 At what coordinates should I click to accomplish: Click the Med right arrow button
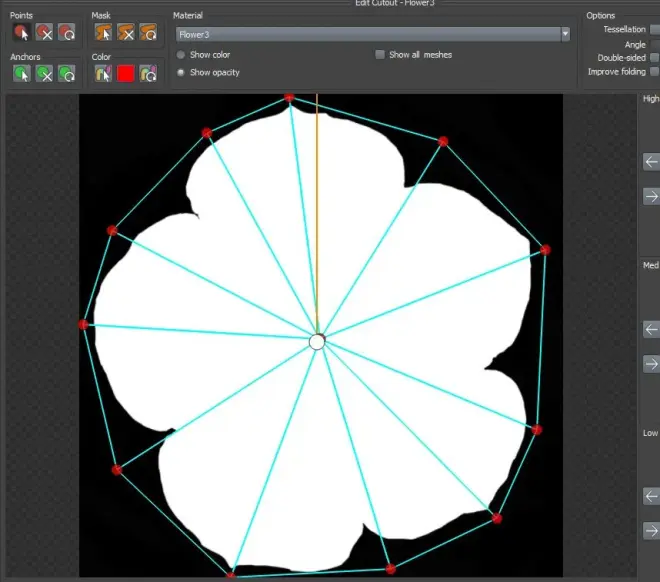point(651,364)
